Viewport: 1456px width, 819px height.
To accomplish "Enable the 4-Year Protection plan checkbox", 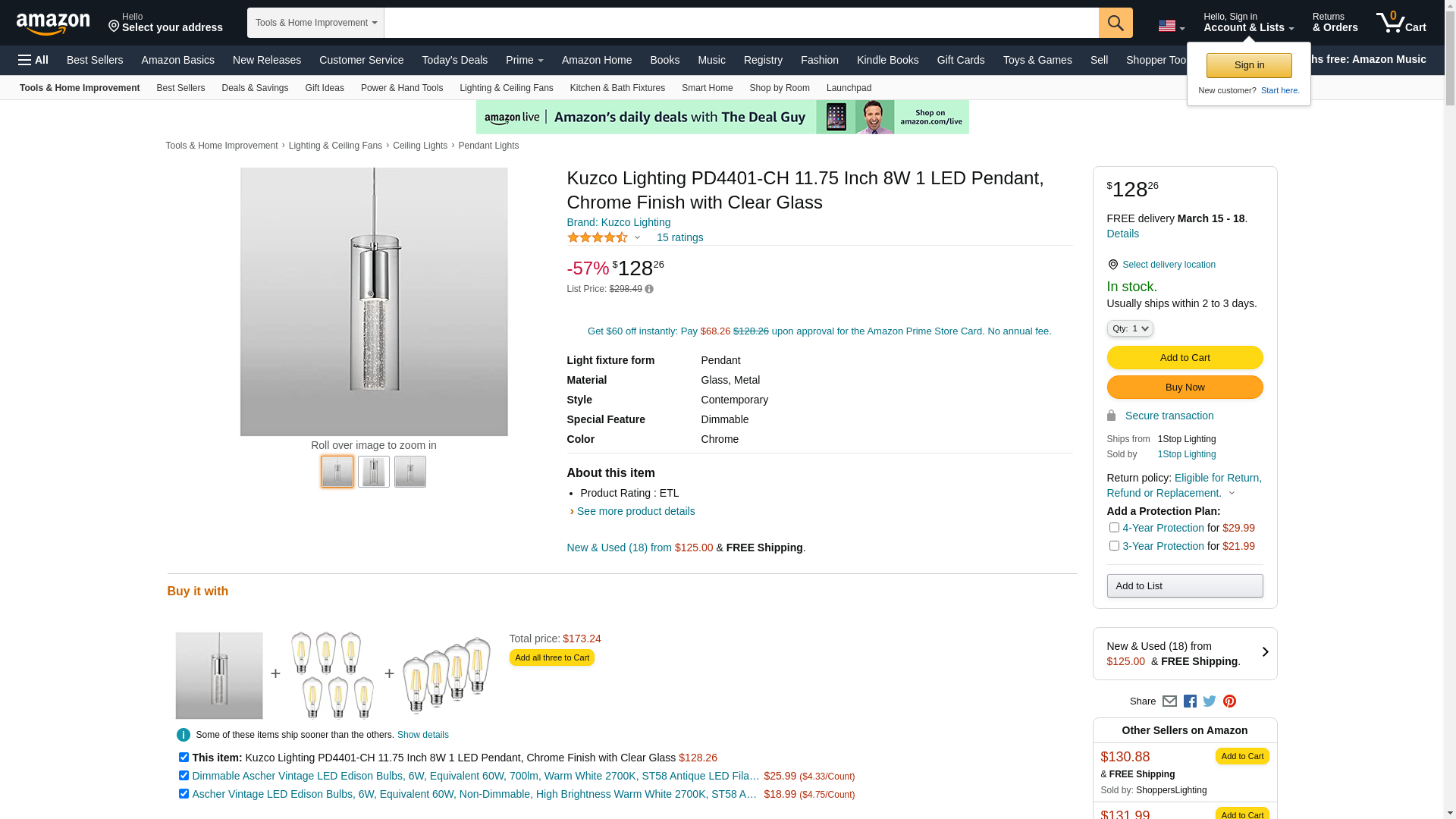I will 1114,528.
